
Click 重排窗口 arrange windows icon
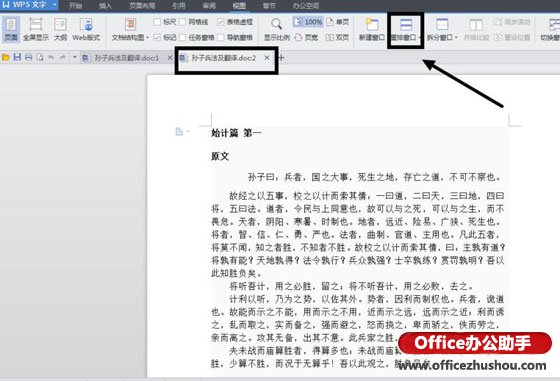406,25
